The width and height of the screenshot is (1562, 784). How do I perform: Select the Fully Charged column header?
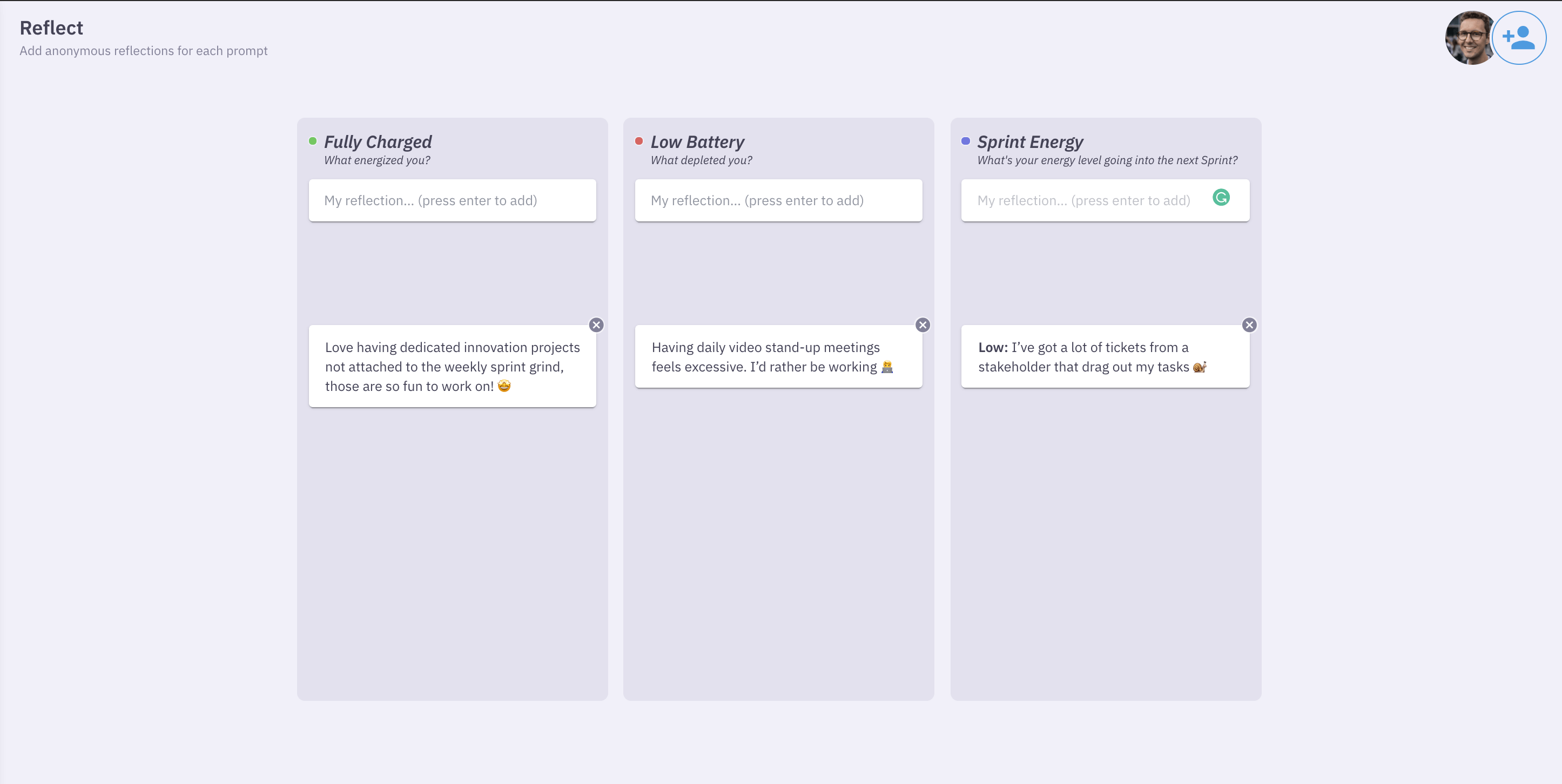pyautogui.click(x=378, y=142)
